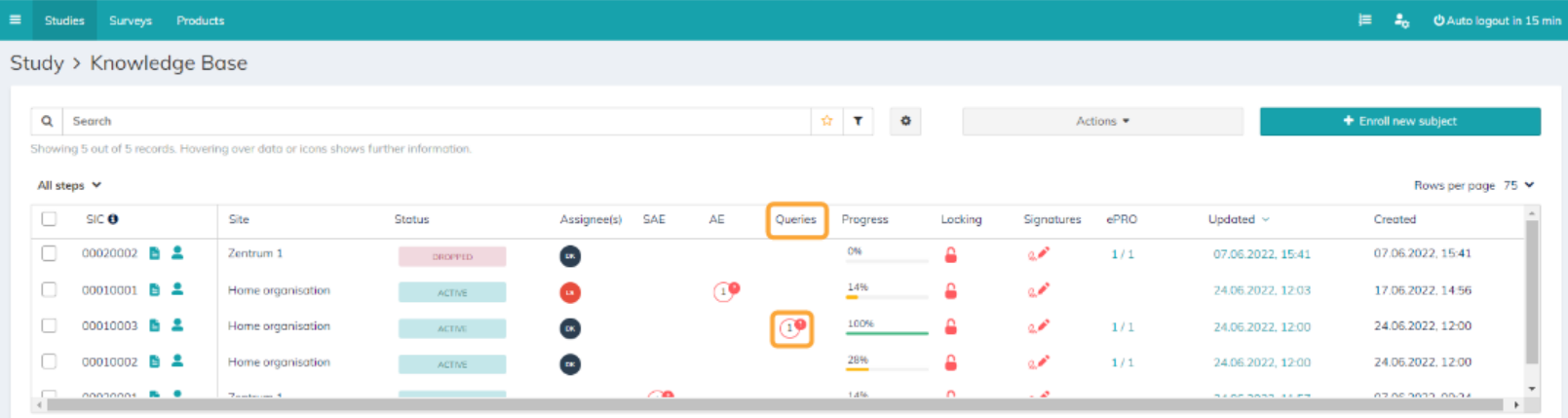Viewport: 1568px width, 418px height.
Task: Click the SIC info icon
Action: (113, 219)
